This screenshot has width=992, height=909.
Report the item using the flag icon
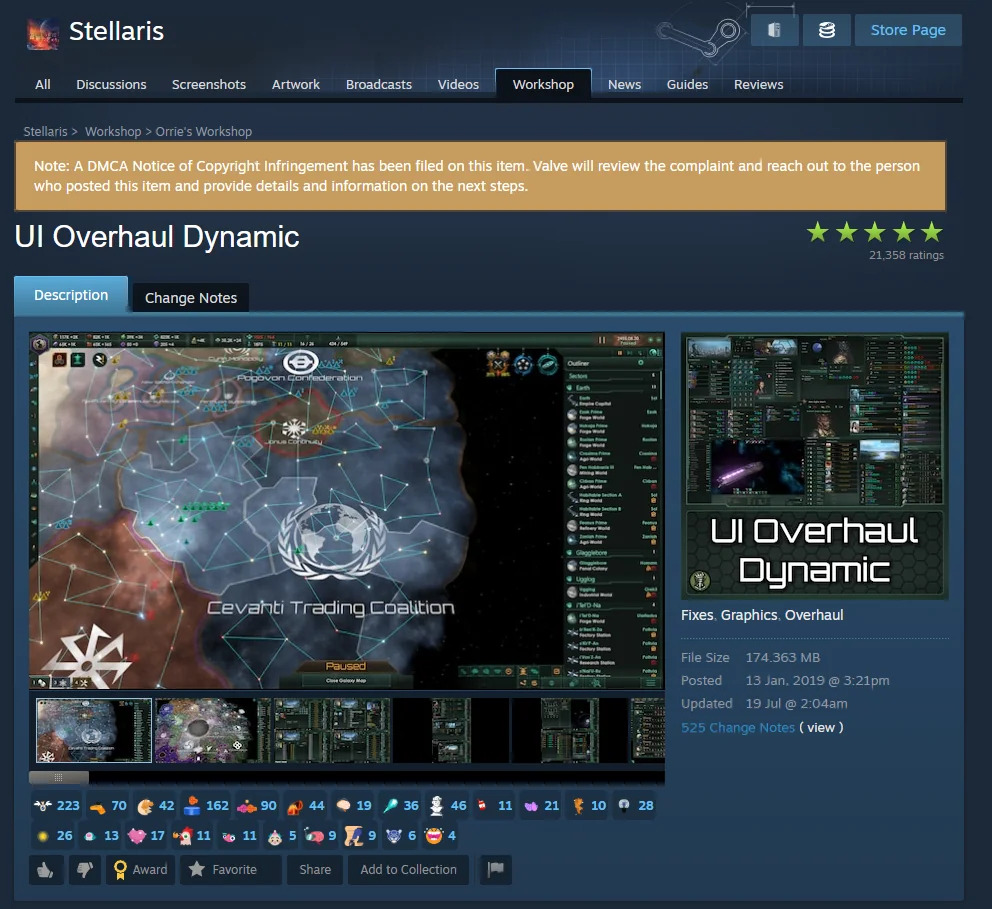point(495,870)
